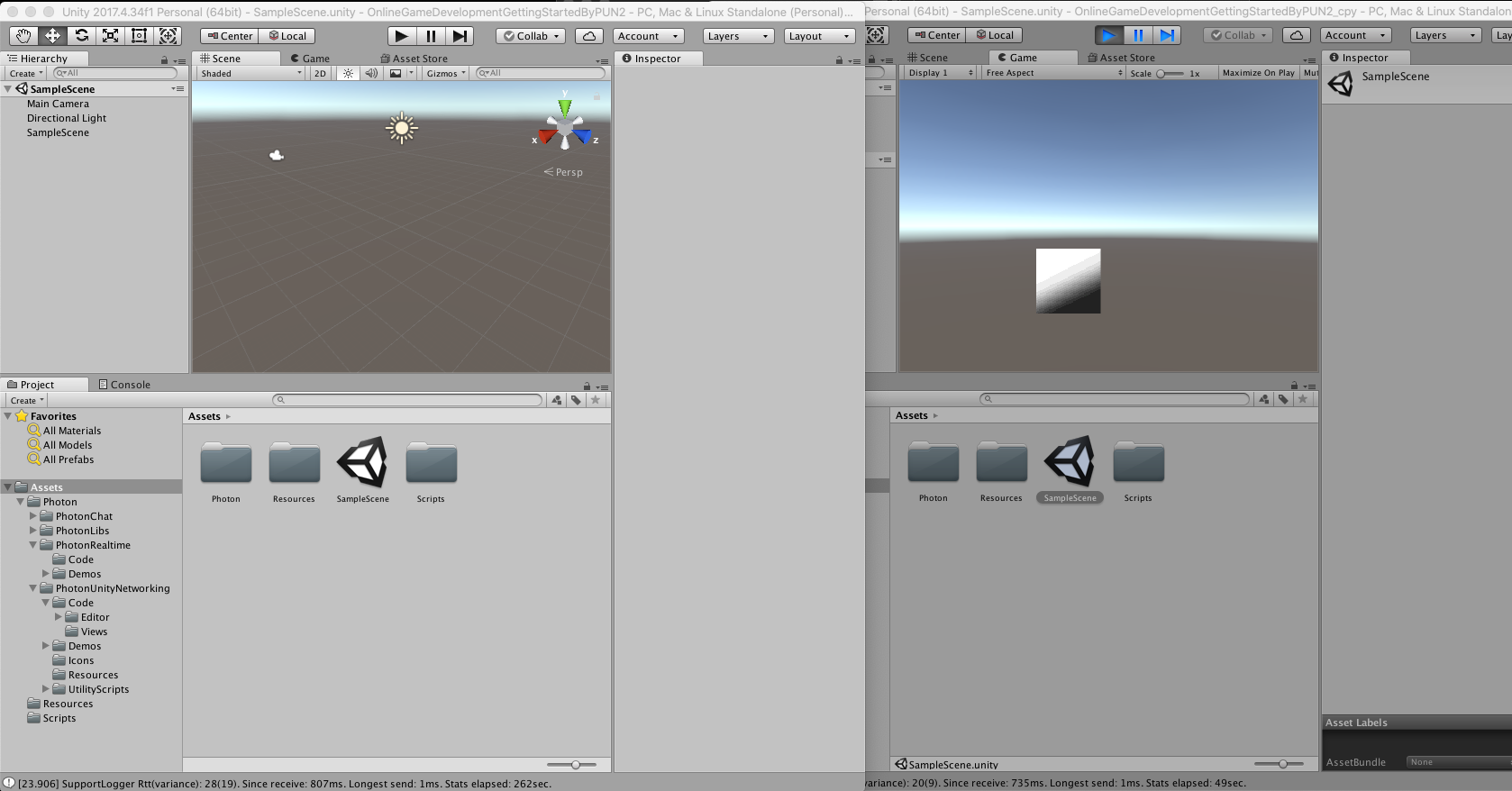Open Asset Store tab in right window
This screenshot has width=1512, height=791.
(x=1122, y=58)
